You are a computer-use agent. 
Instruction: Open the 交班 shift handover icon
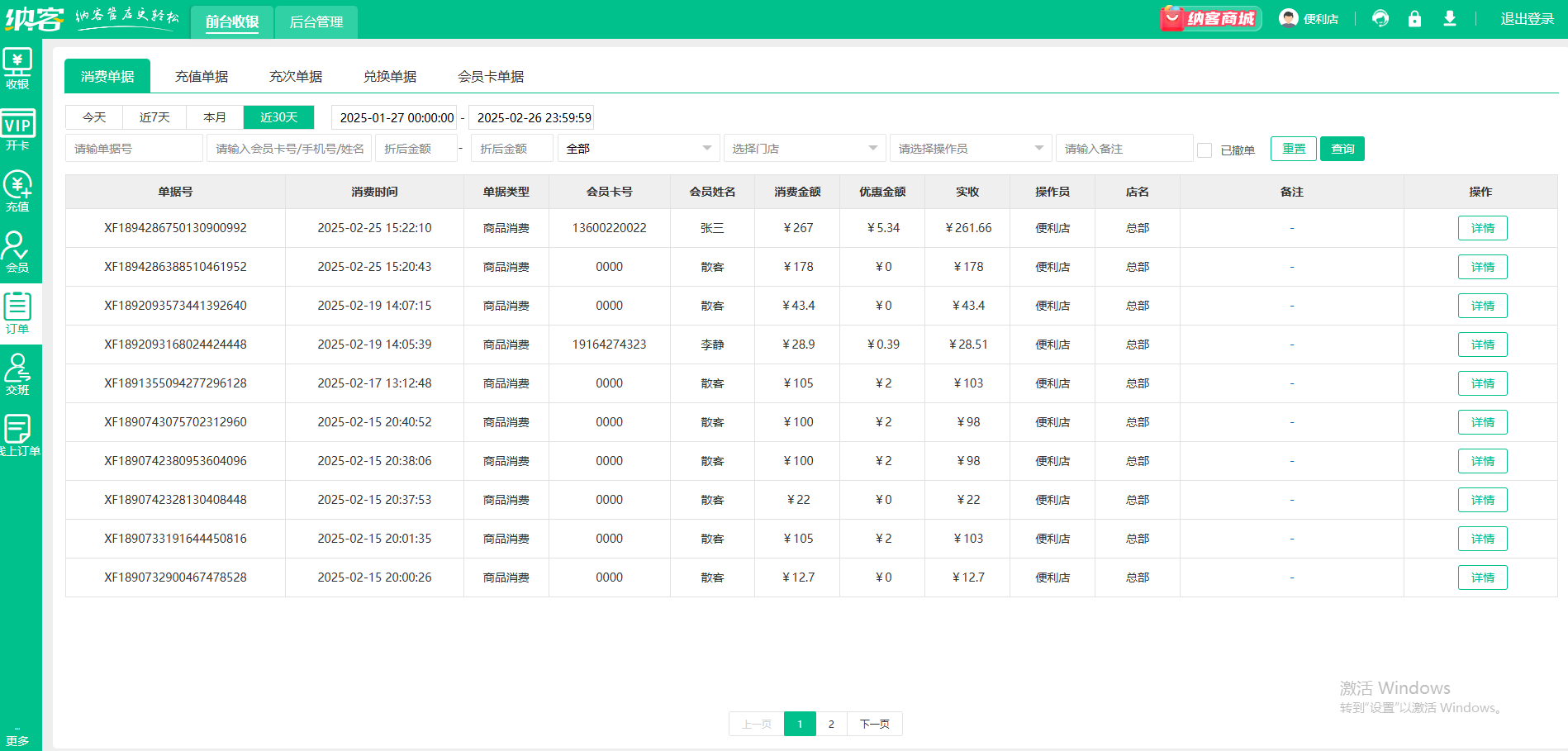(x=17, y=374)
